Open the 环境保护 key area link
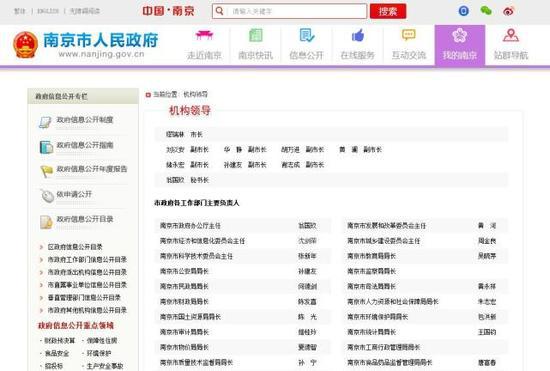This screenshot has height=371, width=550. click(99, 353)
